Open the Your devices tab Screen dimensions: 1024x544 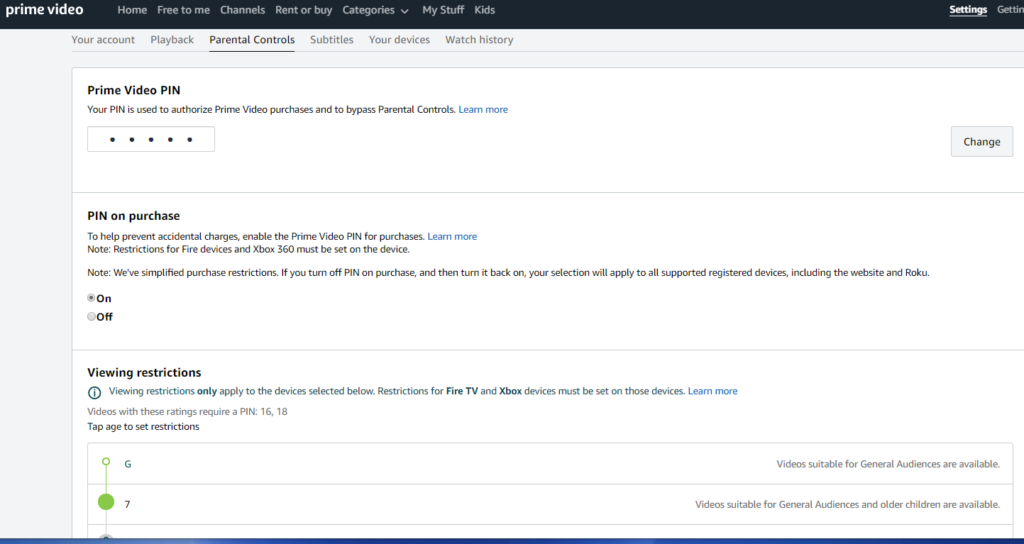[x=399, y=40]
